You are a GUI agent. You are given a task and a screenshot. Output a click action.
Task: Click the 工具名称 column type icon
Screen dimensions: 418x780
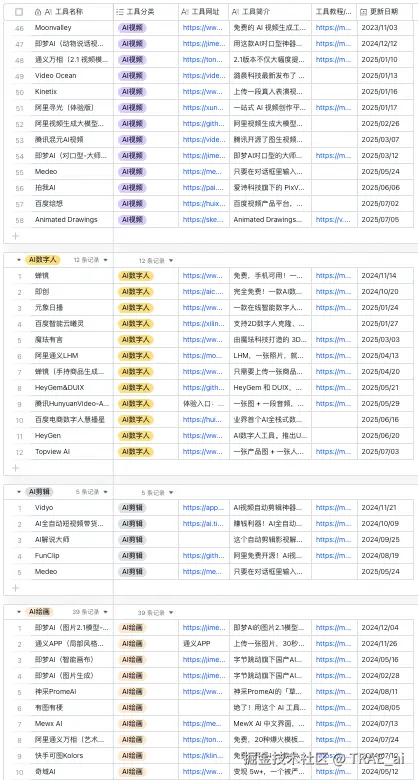[38, 11]
